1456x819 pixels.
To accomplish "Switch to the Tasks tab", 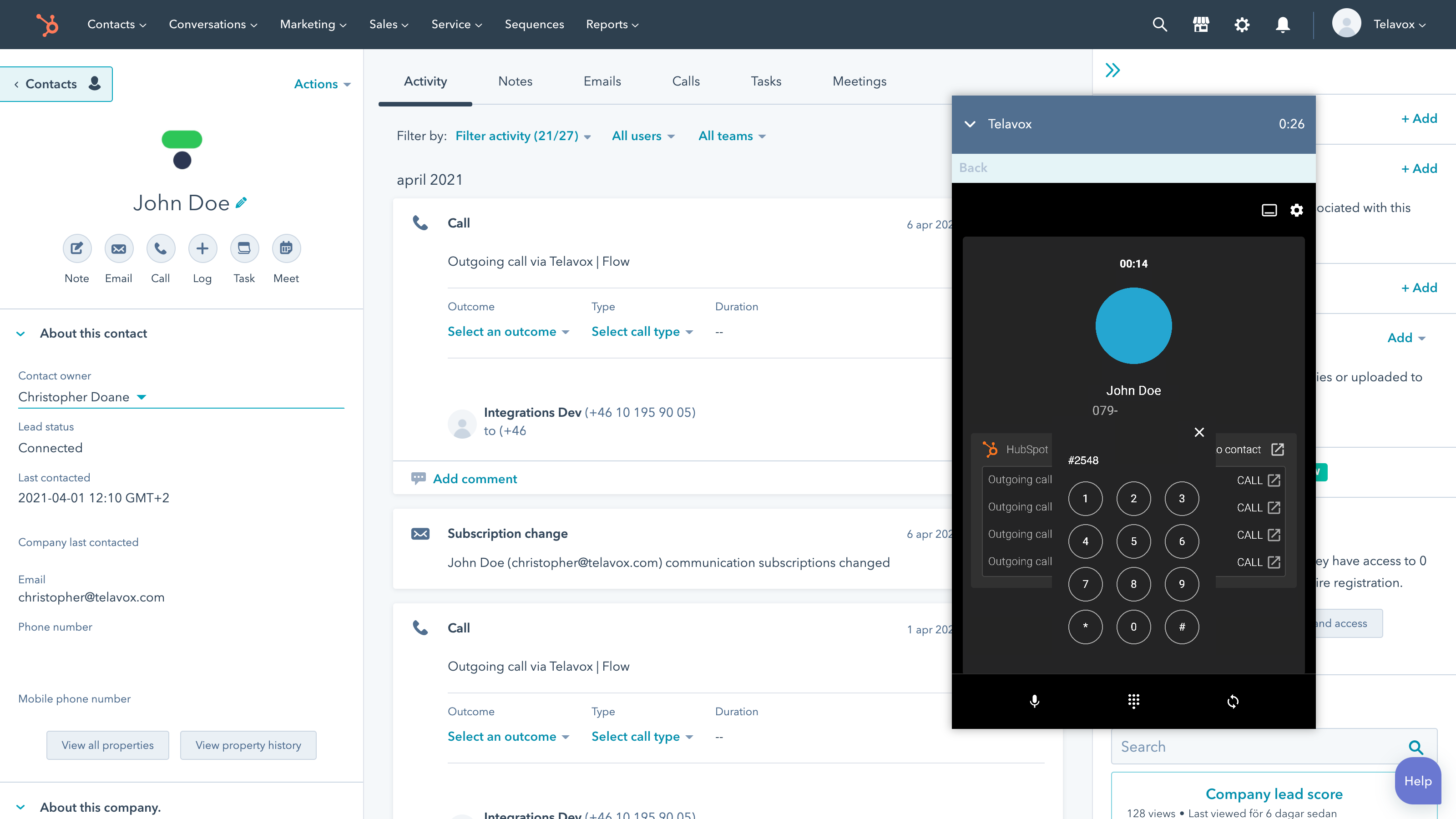I will click(766, 81).
